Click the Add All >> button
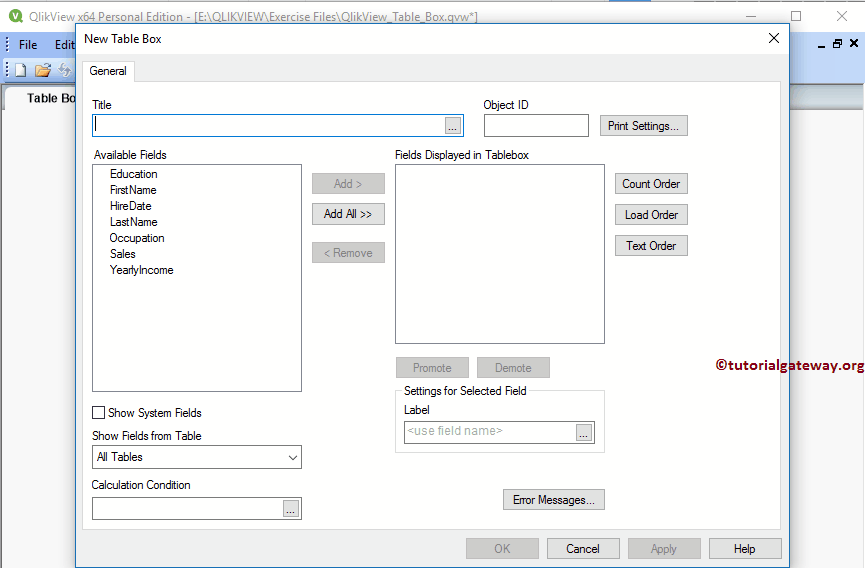865x568 pixels. point(348,214)
